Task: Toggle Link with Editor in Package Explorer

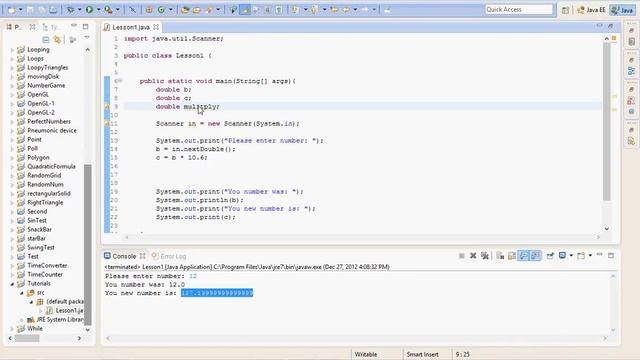Action: pos(57,40)
